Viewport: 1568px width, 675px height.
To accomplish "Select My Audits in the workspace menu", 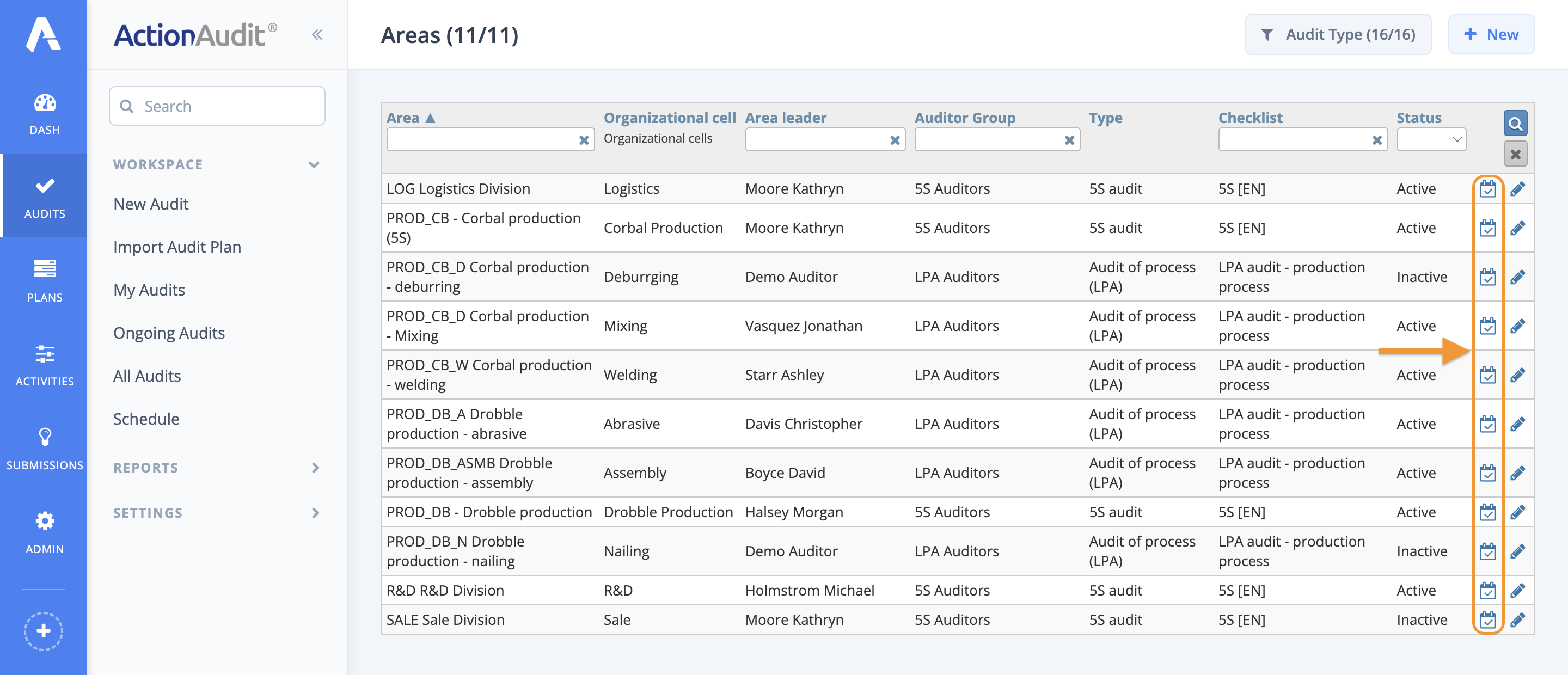I will (x=149, y=290).
